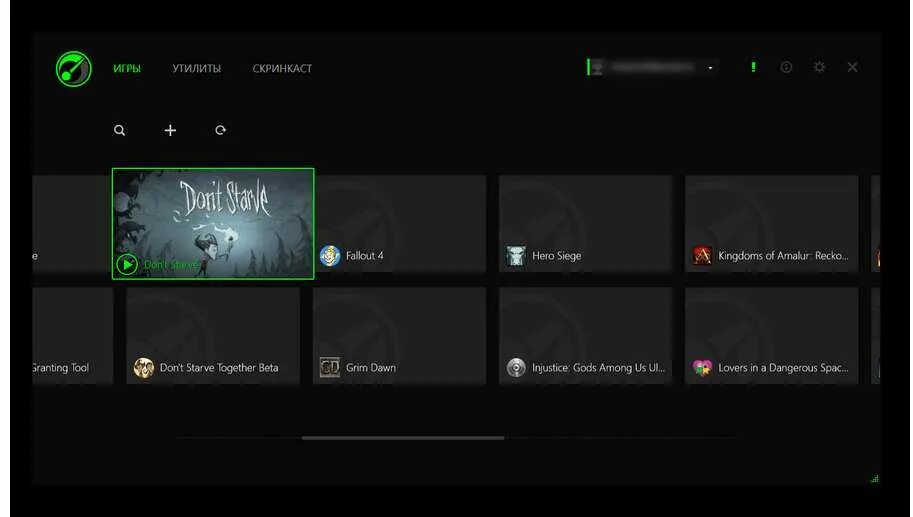Click the Grim Dawn GD icon
This screenshot has height=517, width=913.
(330, 367)
